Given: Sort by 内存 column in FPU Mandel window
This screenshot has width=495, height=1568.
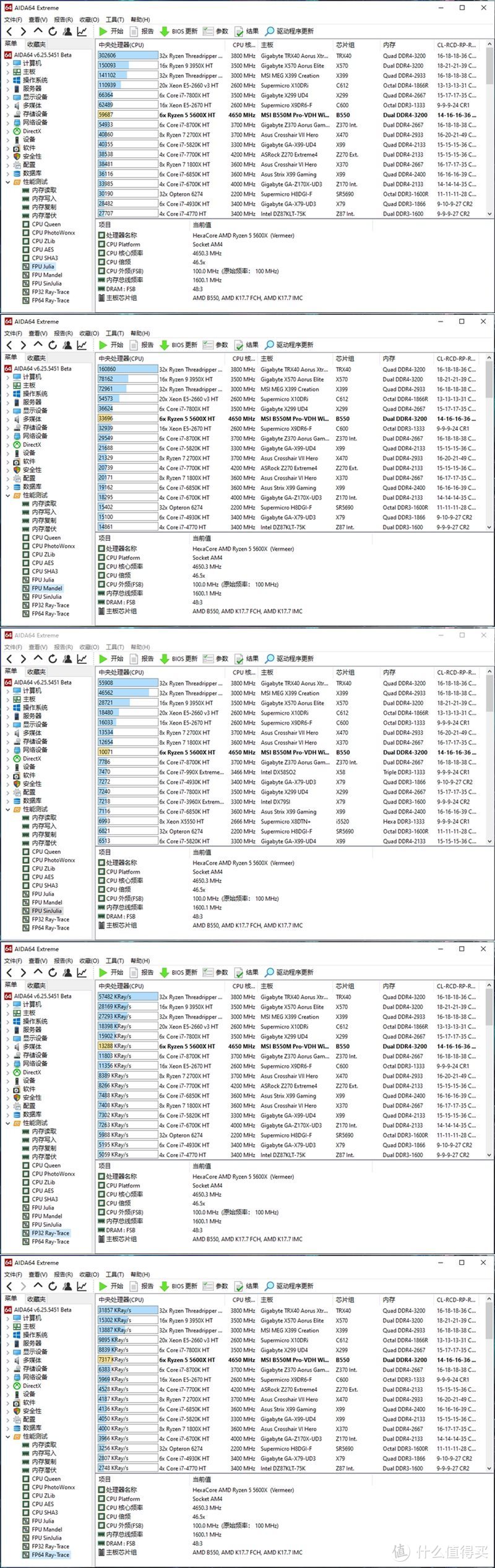Looking at the screenshot, I should click(407, 358).
